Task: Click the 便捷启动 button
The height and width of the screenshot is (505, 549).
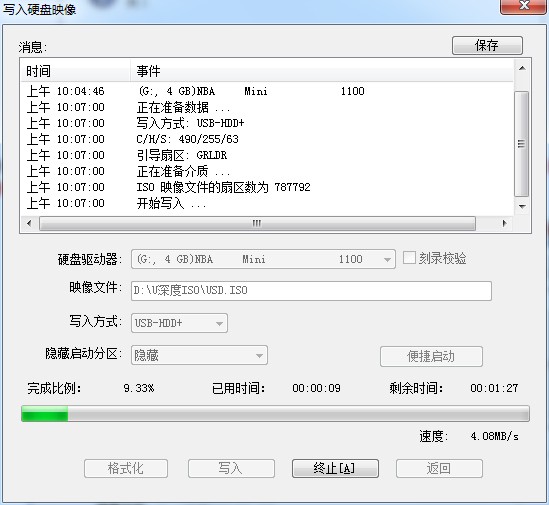Action: [x=431, y=357]
